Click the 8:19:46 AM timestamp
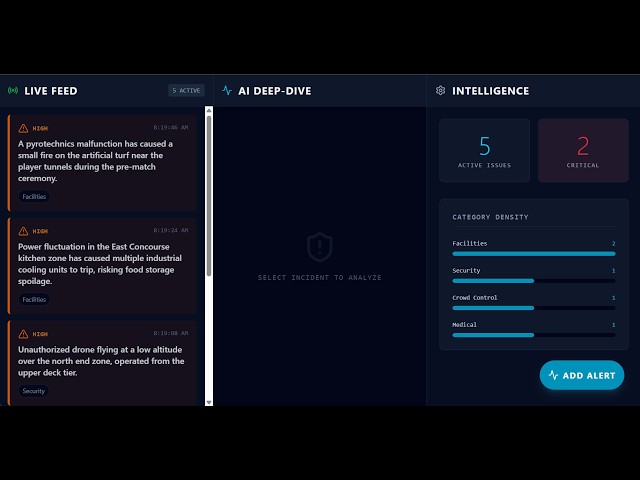Screen dimensions: 640x480 click(171, 128)
